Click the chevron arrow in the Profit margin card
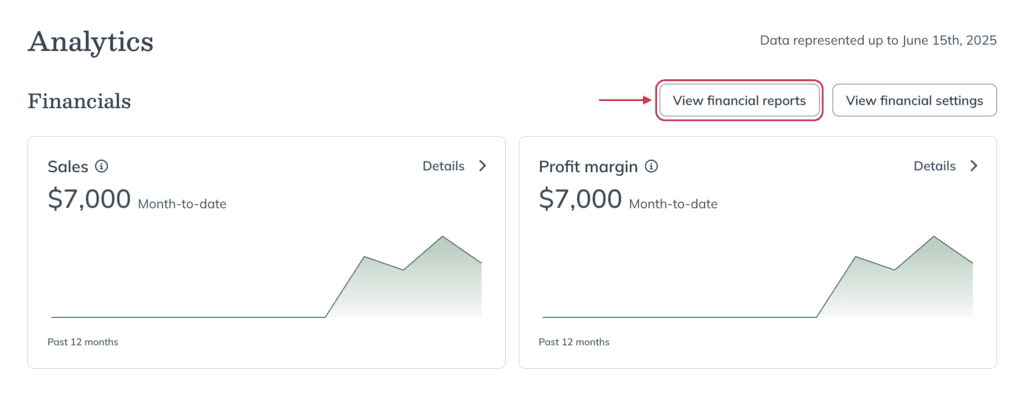 point(974,166)
